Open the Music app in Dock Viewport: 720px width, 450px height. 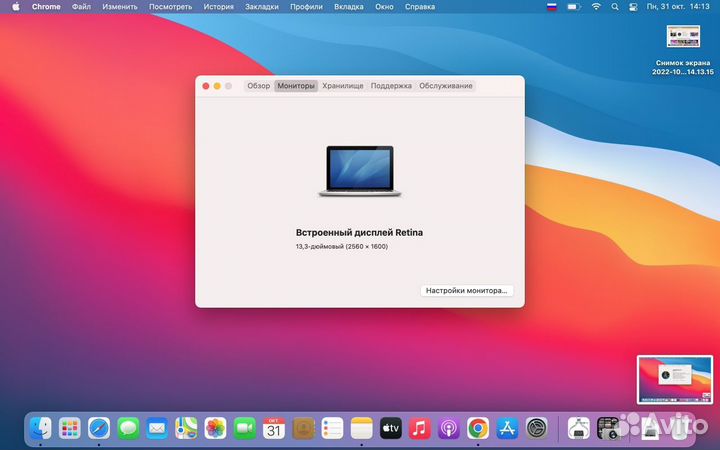[x=420, y=428]
